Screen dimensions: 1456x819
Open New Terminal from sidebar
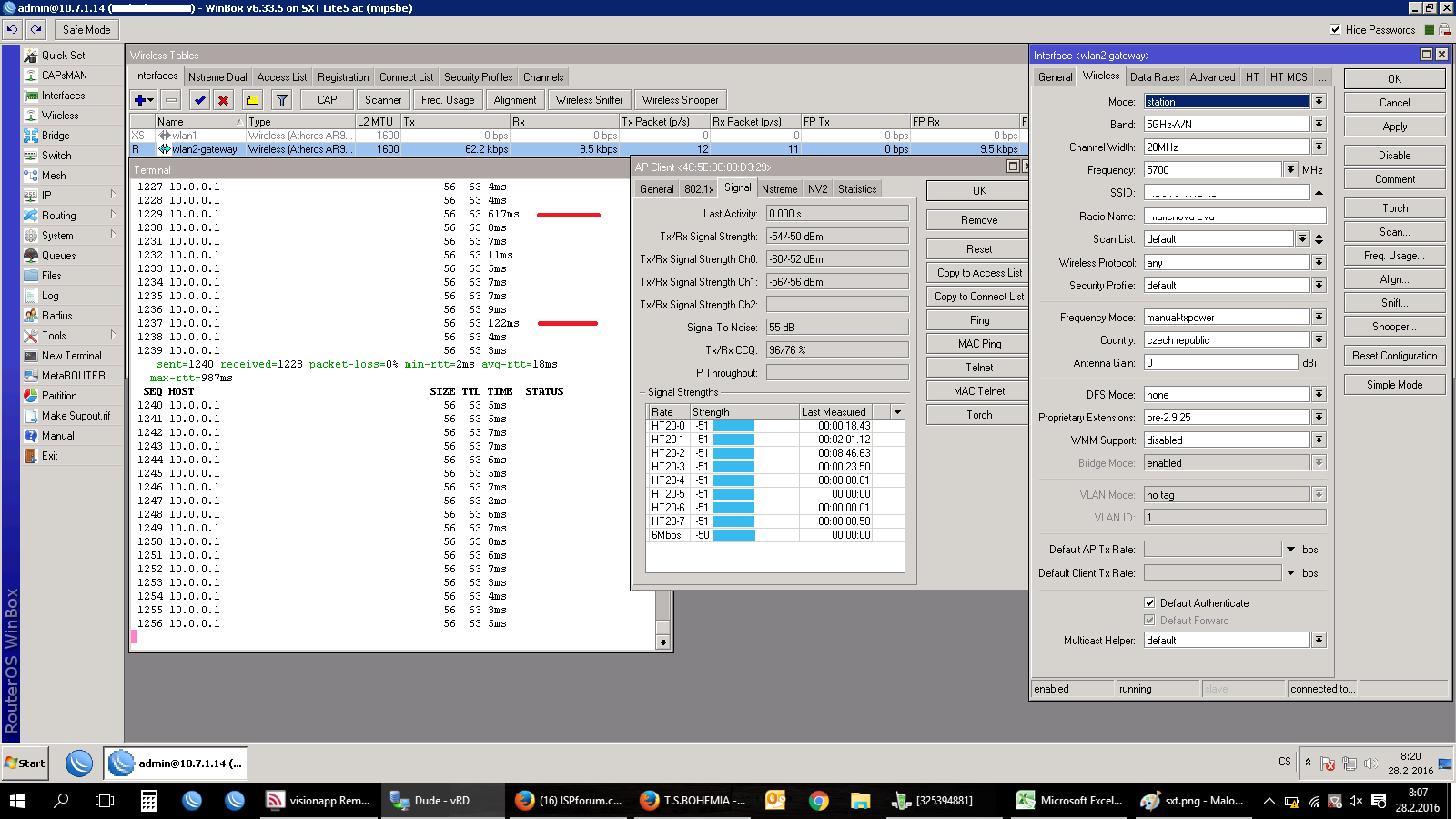(71, 356)
